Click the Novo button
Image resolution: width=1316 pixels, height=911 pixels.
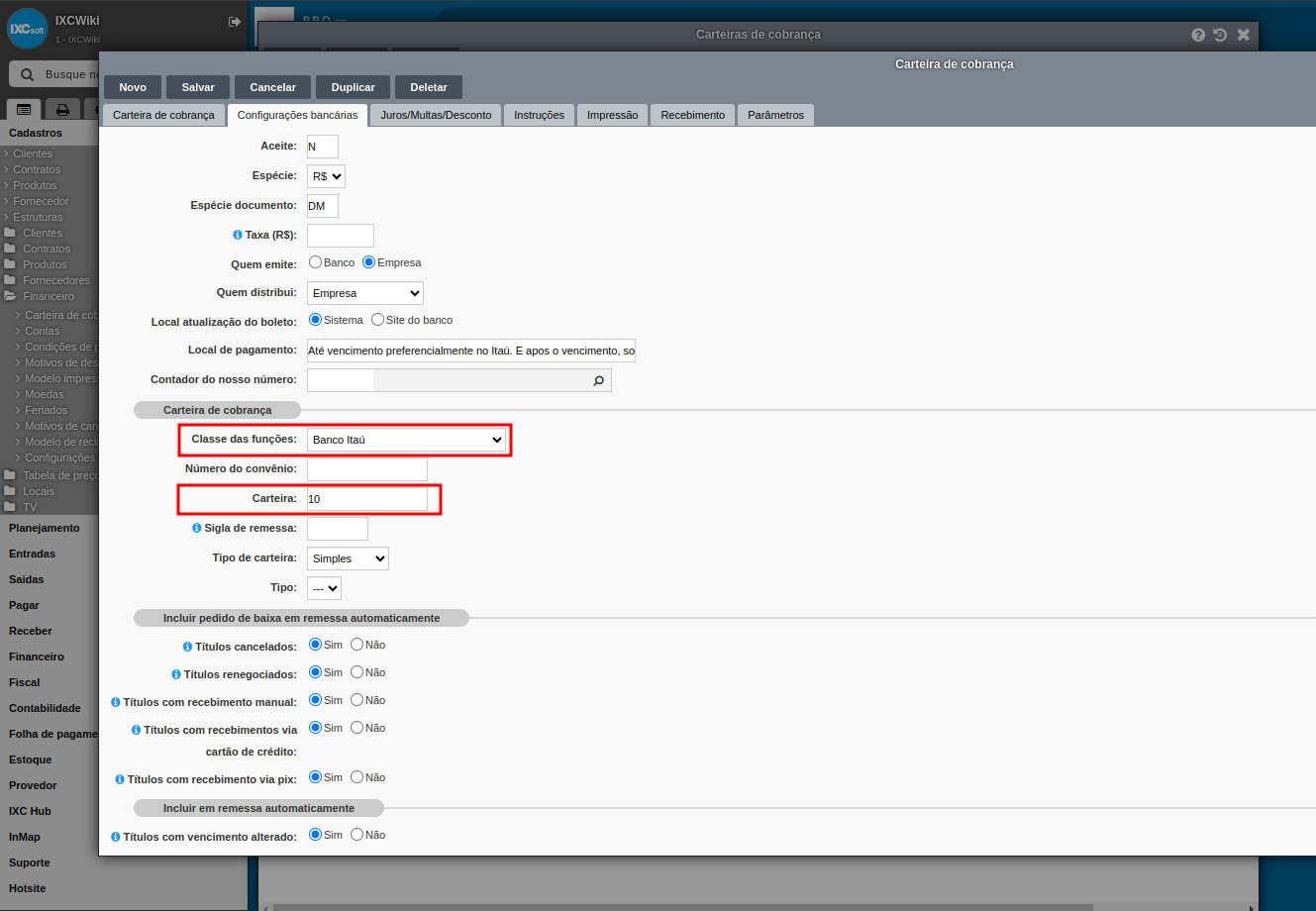[133, 87]
